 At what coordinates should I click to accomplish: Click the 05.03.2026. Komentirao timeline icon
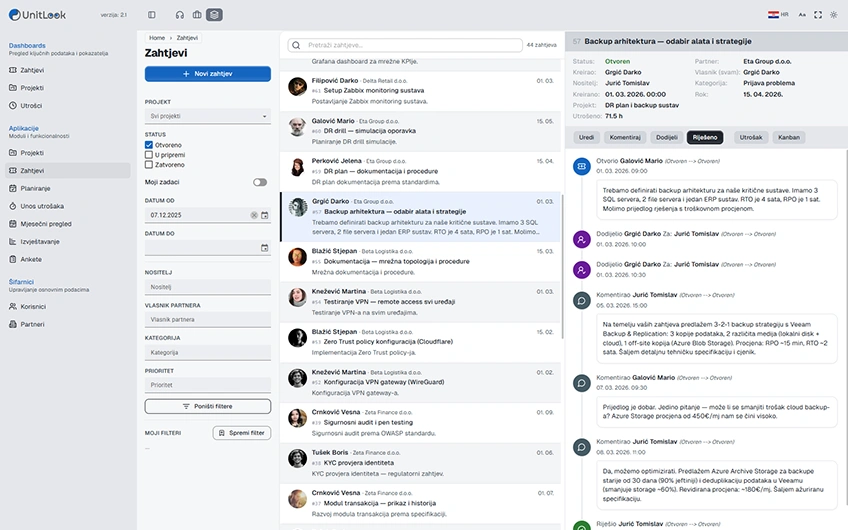pos(581,300)
